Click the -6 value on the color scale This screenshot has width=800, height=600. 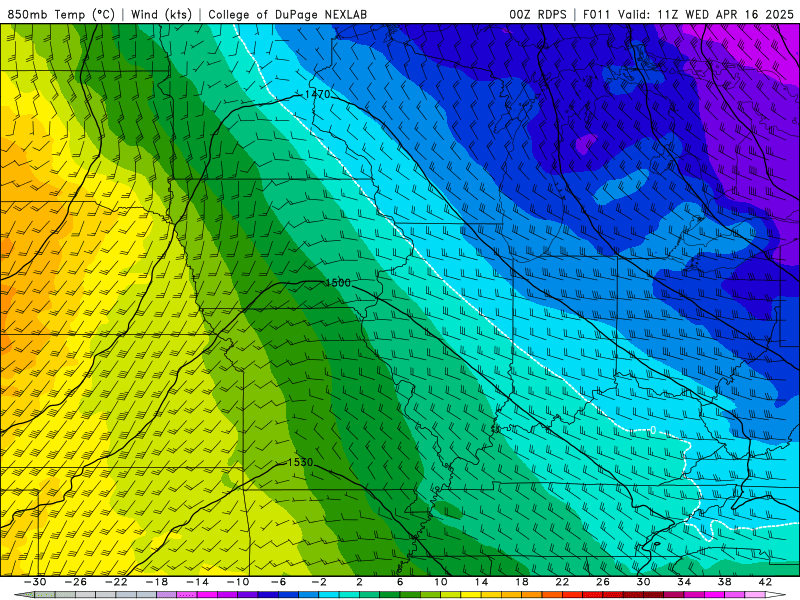278,582
